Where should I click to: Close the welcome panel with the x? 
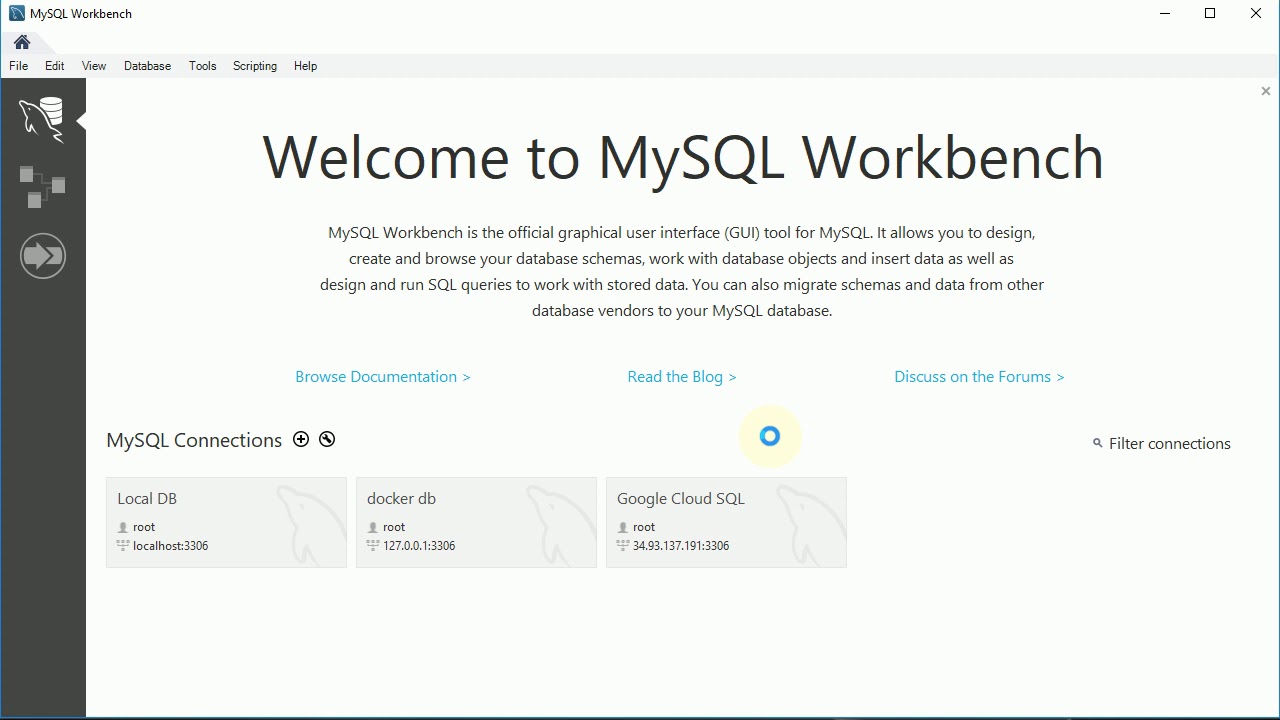tap(1266, 91)
